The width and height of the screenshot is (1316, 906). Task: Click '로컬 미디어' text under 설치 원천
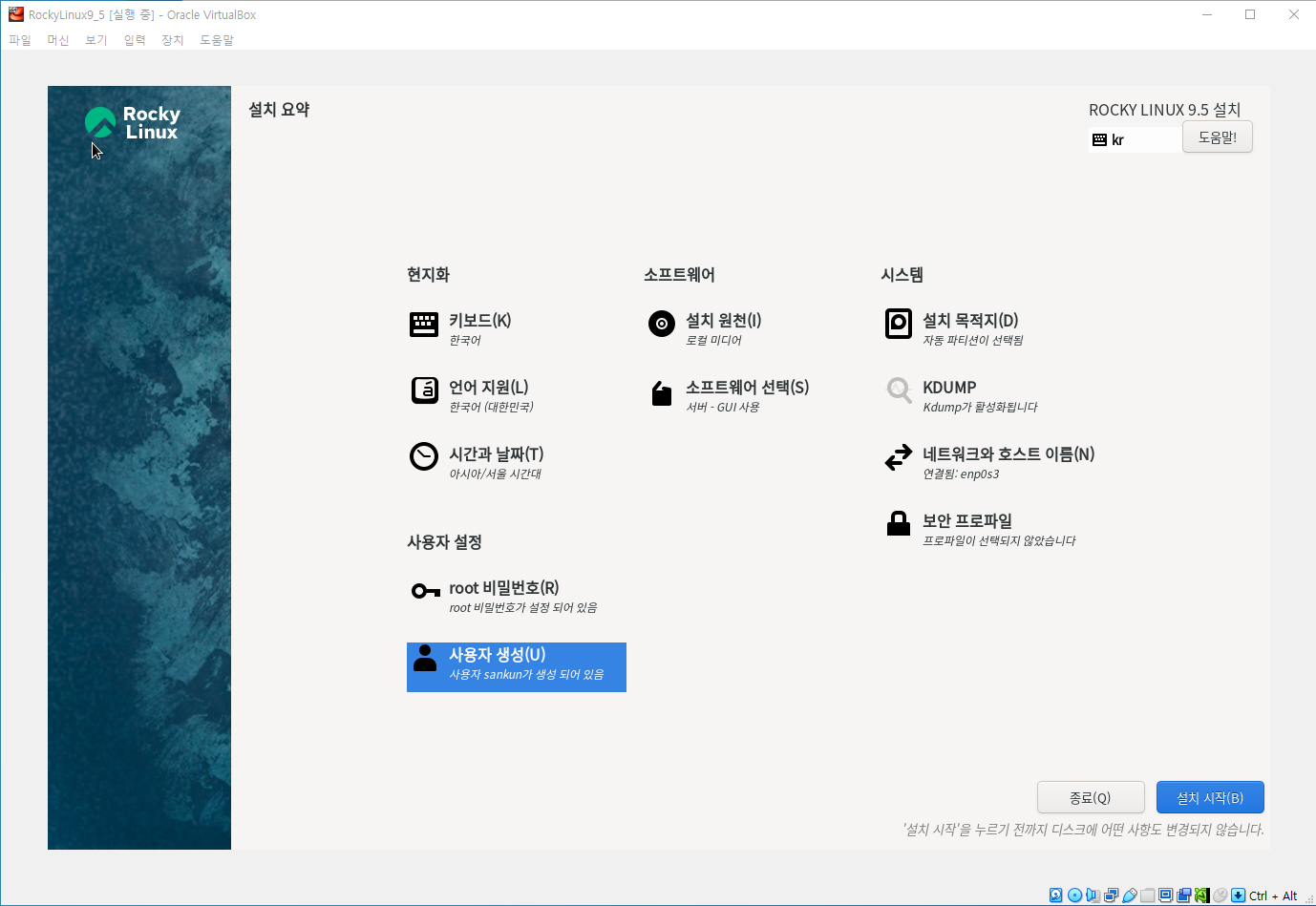pyautogui.click(x=713, y=340)
